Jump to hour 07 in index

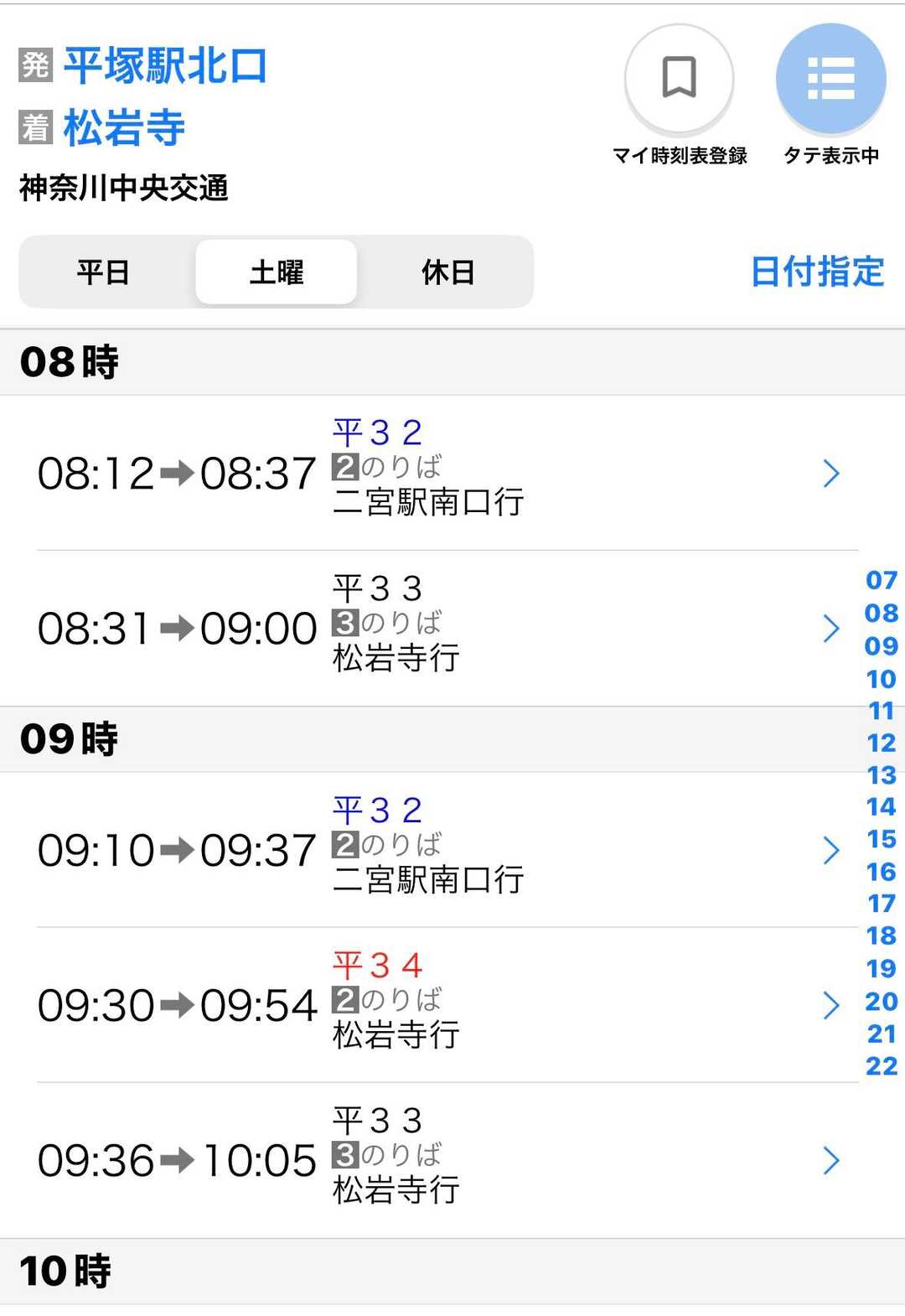(x=881, y=580)
